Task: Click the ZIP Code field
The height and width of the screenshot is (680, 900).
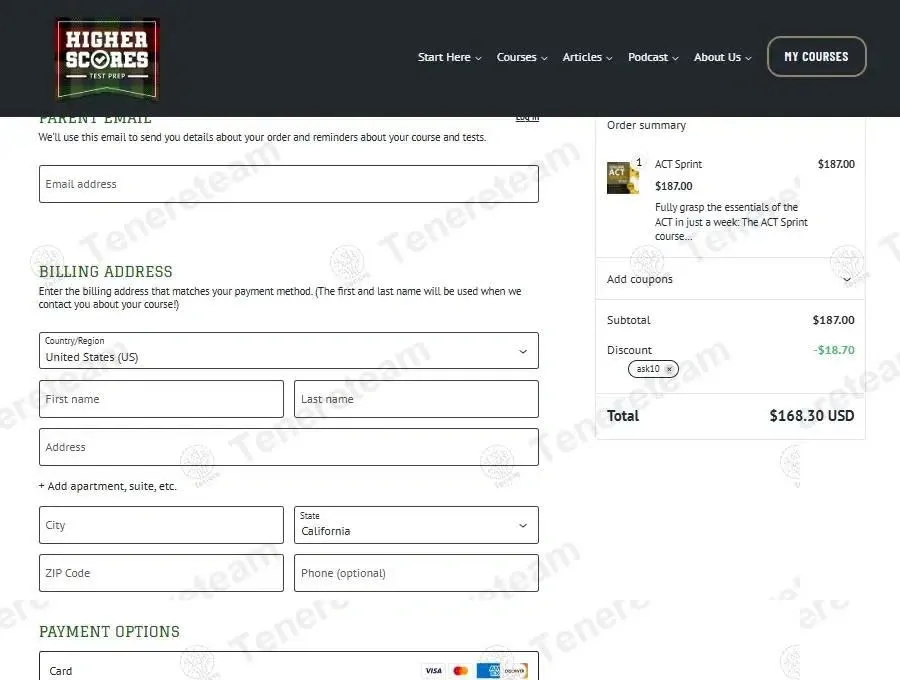Action: tap(161, 573)
